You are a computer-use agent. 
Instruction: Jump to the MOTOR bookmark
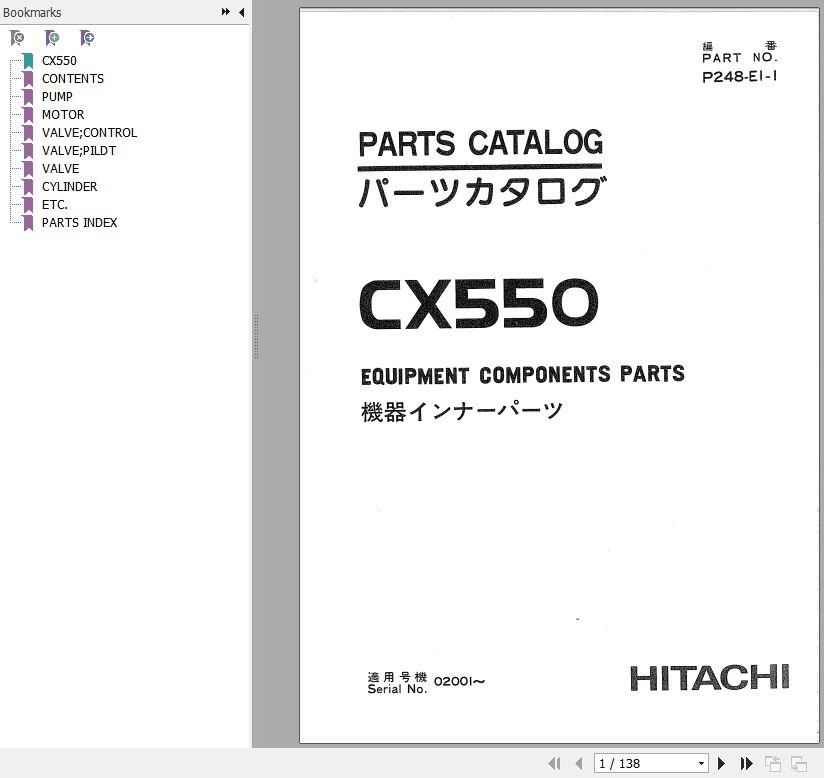pos(63,115)
